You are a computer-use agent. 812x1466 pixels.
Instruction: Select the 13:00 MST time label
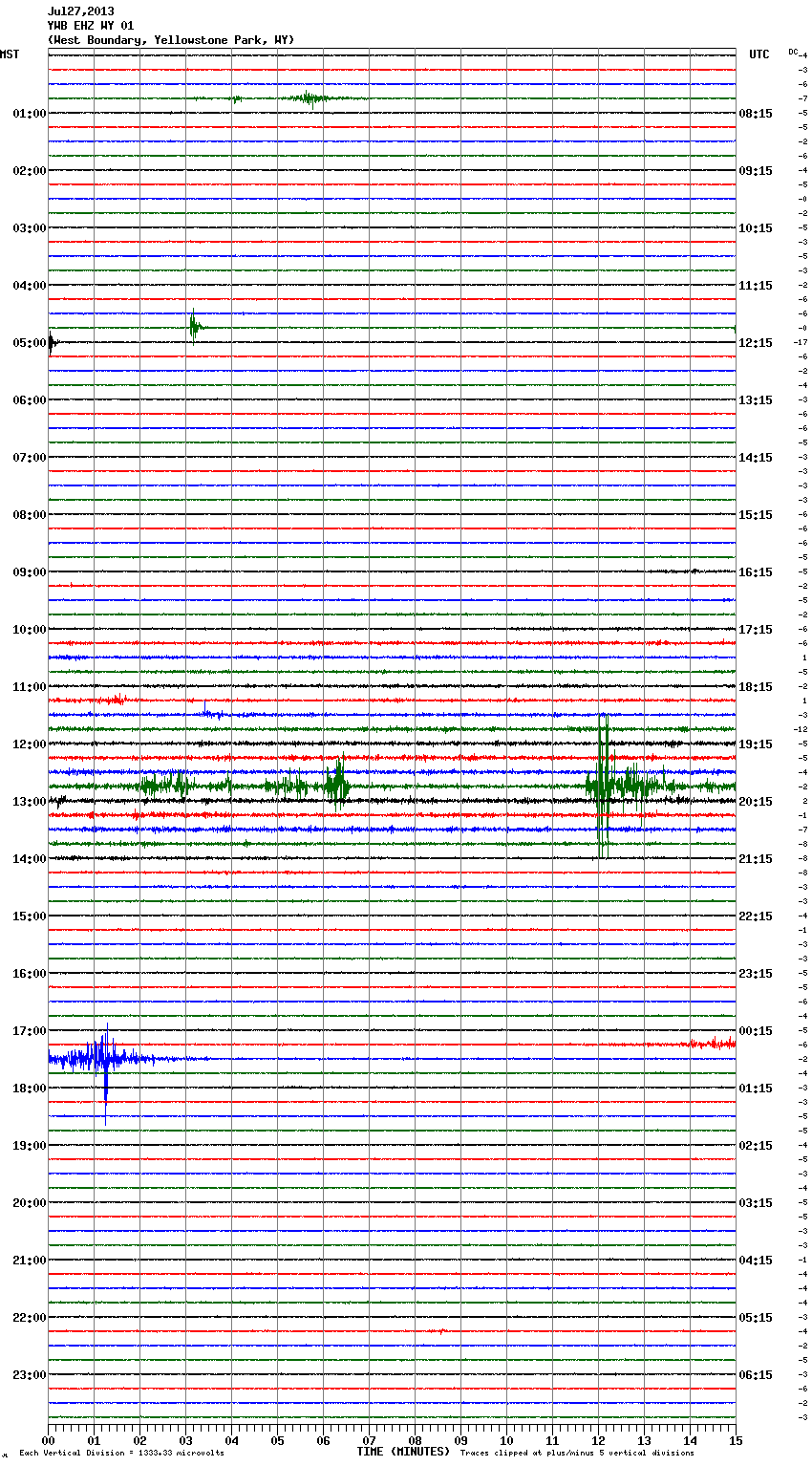30,802
